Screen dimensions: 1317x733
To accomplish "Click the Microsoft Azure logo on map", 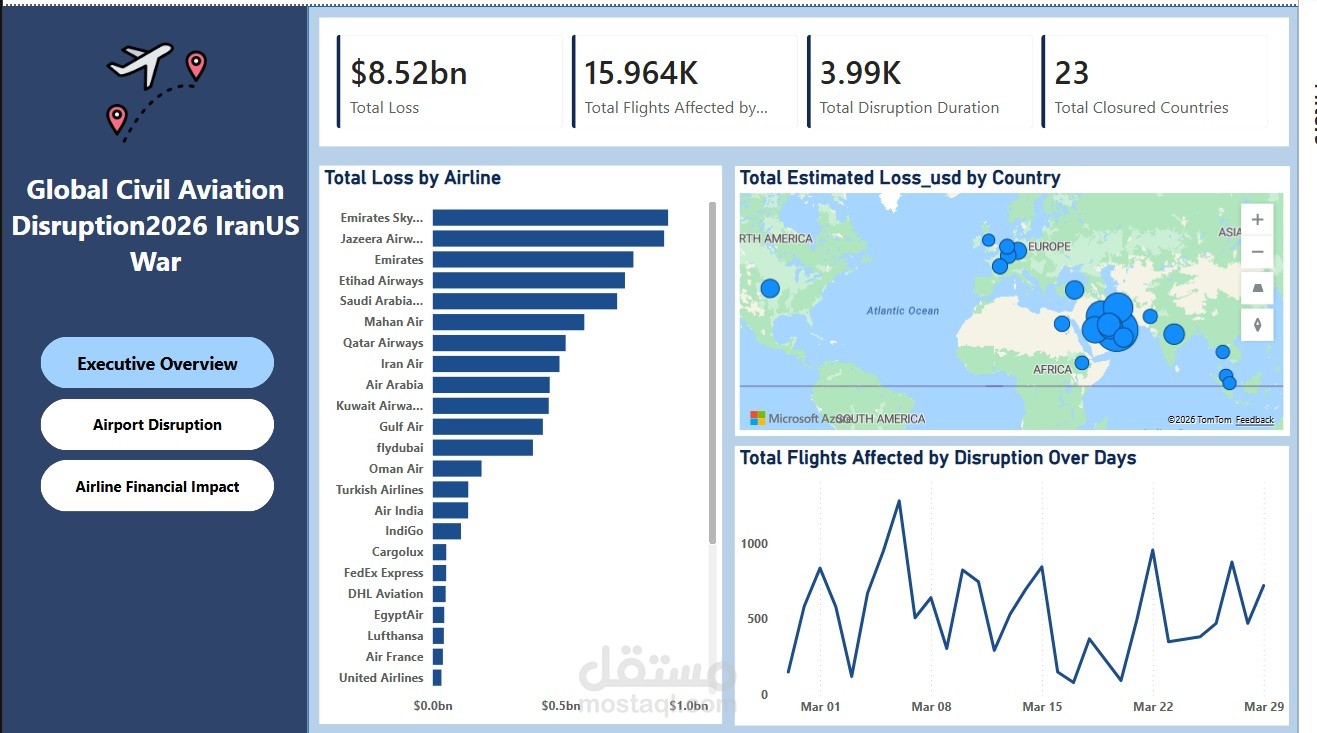I will pos(800,418).
